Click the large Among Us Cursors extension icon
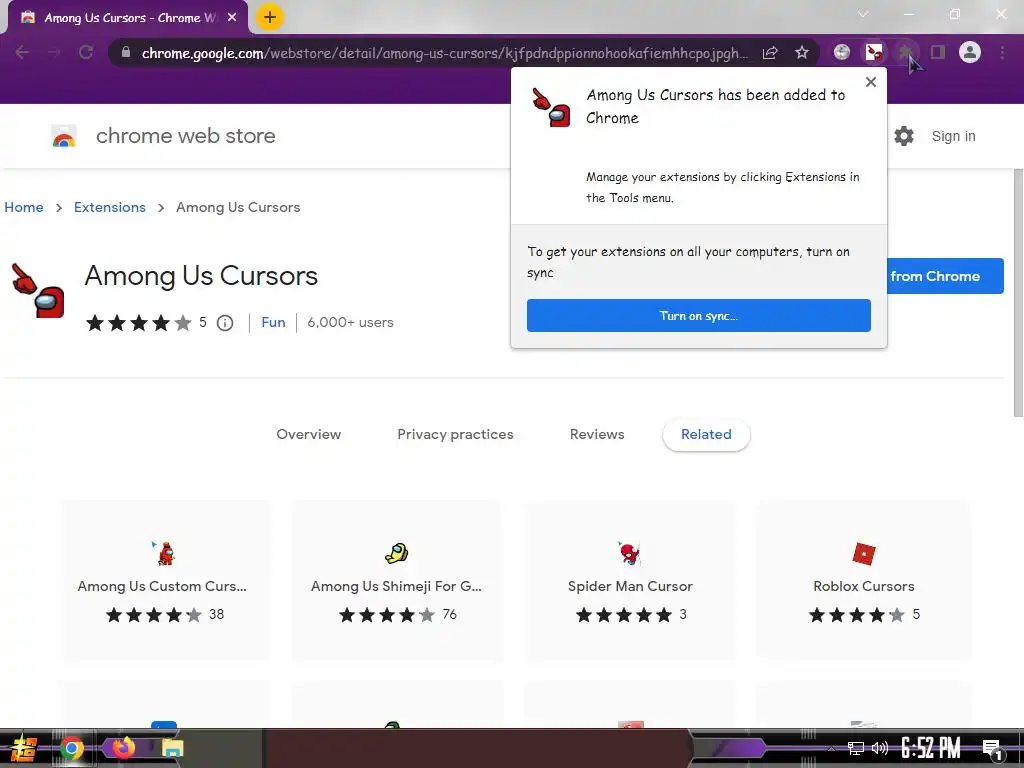 (x=38, y=291)
